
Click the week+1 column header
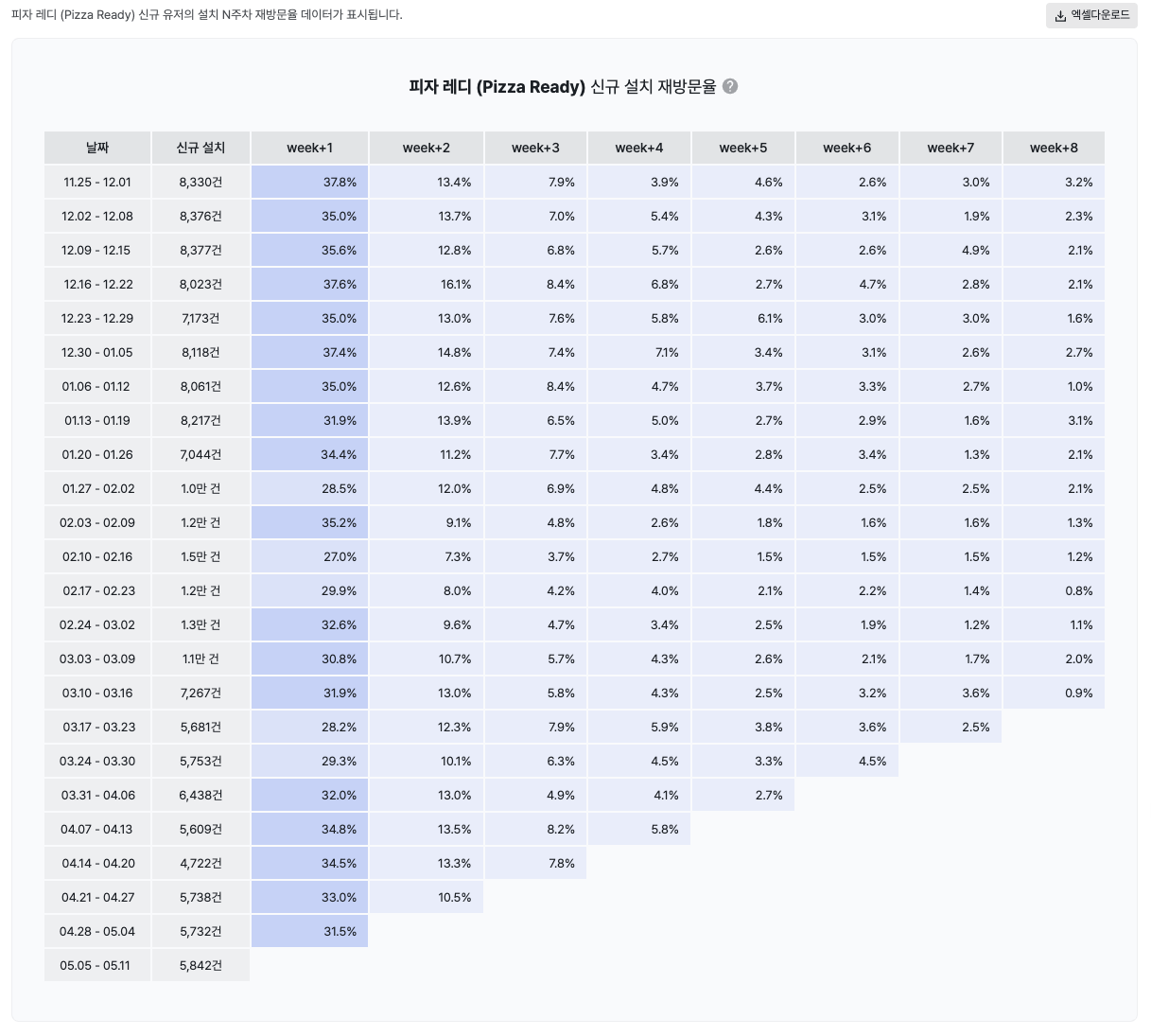309,148
